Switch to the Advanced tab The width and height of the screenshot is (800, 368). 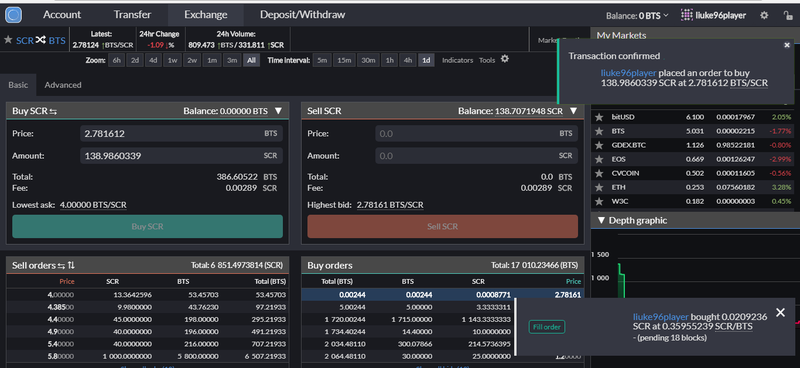pos(63,85)
